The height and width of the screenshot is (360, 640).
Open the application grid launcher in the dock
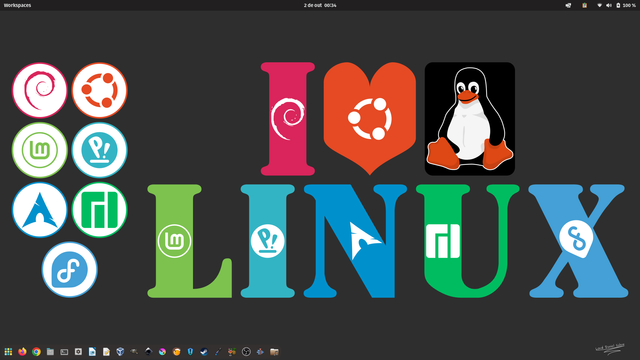click(8, 351)
